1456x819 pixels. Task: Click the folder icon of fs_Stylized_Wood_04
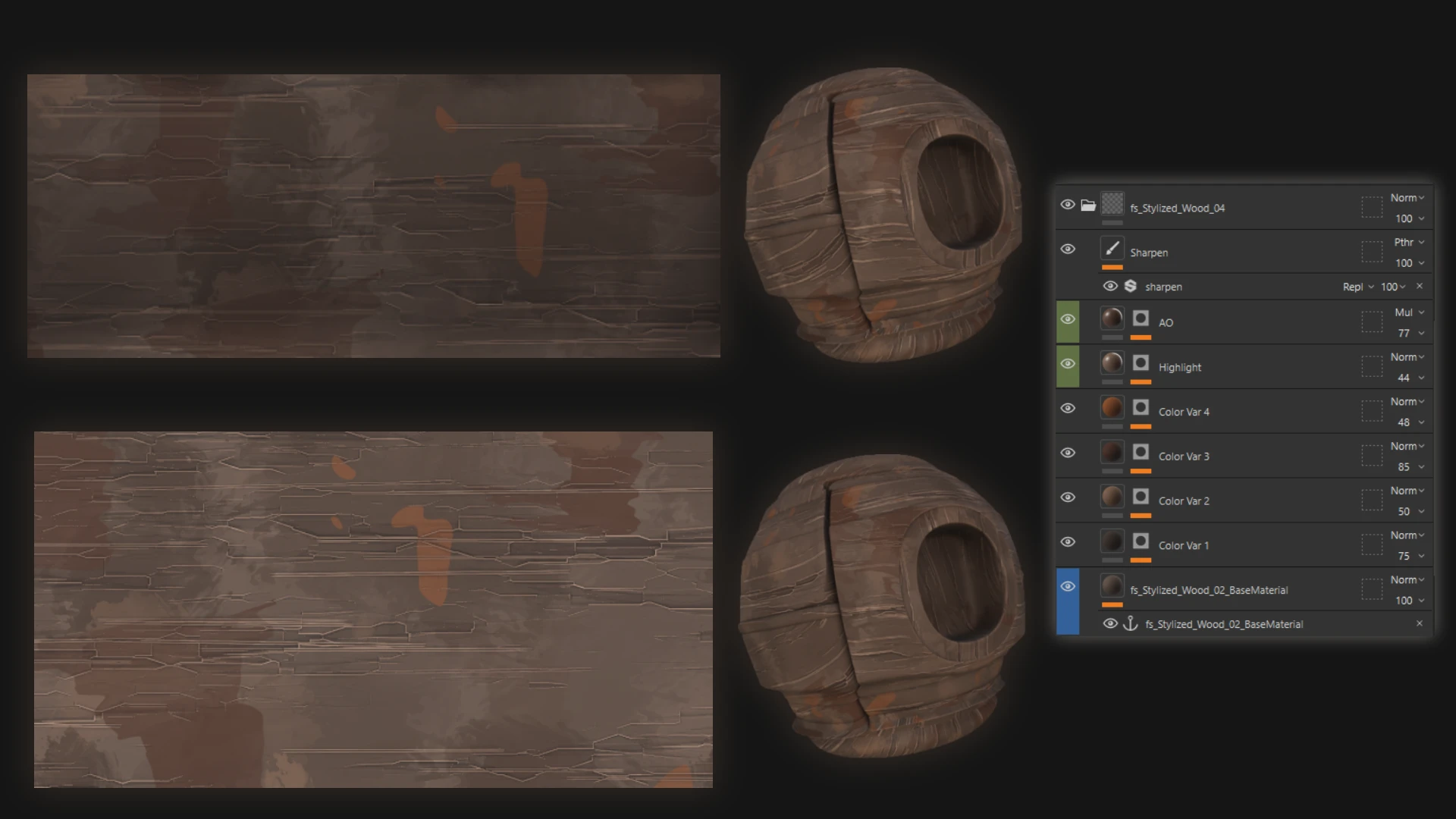coord(1088,205)
